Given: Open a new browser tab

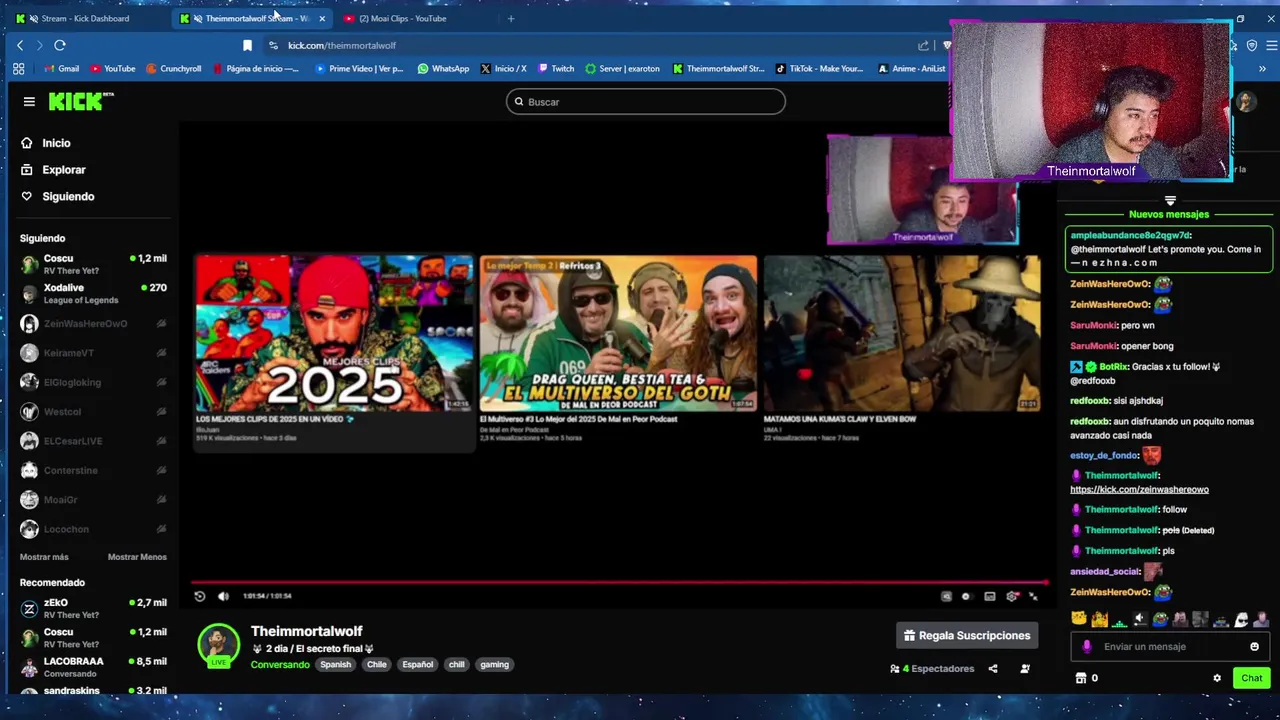Looking at the screenshot, I should (511, 18).
